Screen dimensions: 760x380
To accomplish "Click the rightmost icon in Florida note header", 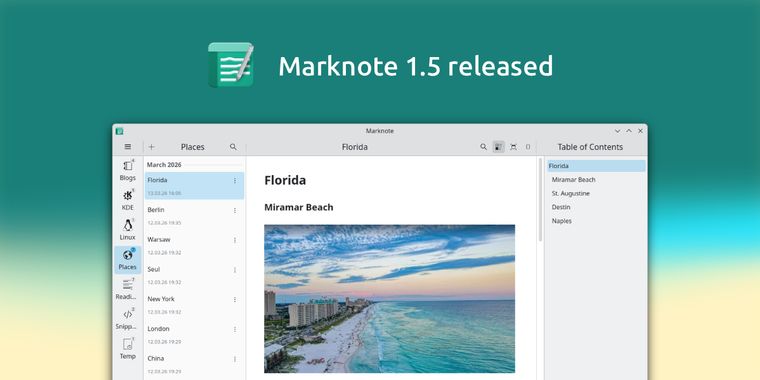I will click(x=528, y=147).
